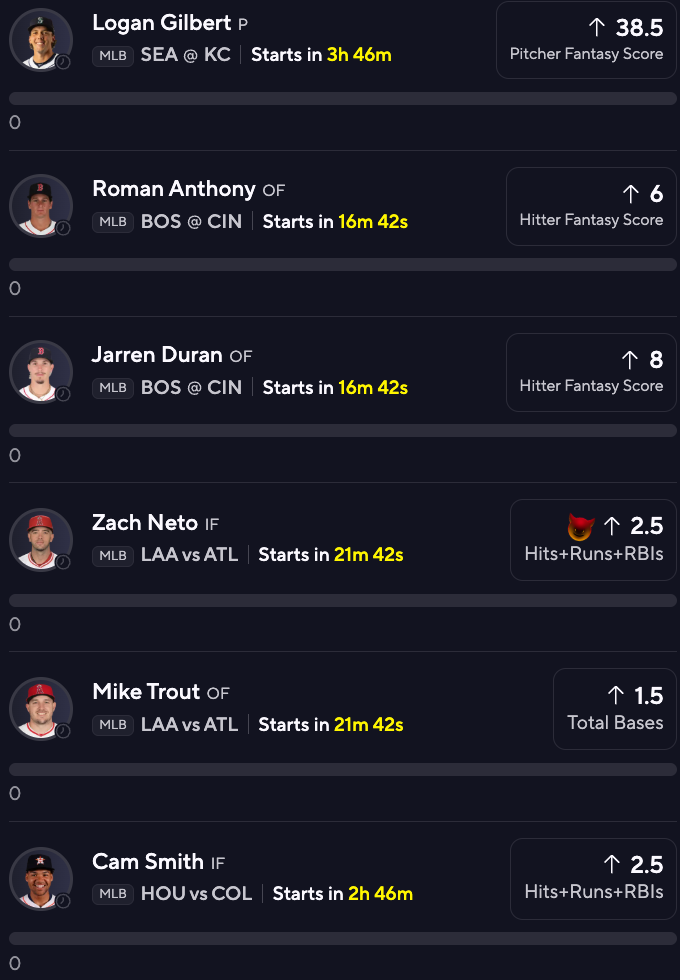Open Zach Neto's player headshot
680x980 pixels.
click(41, 540)
